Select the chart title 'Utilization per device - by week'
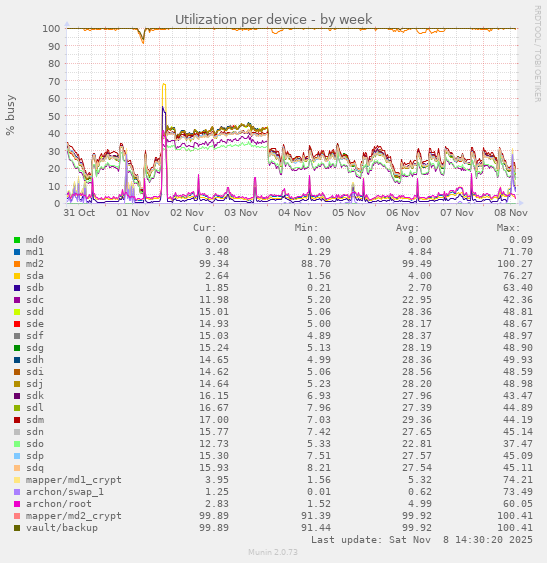The width and height of the screenshot is (547, 563). click(x=273, y=19)
